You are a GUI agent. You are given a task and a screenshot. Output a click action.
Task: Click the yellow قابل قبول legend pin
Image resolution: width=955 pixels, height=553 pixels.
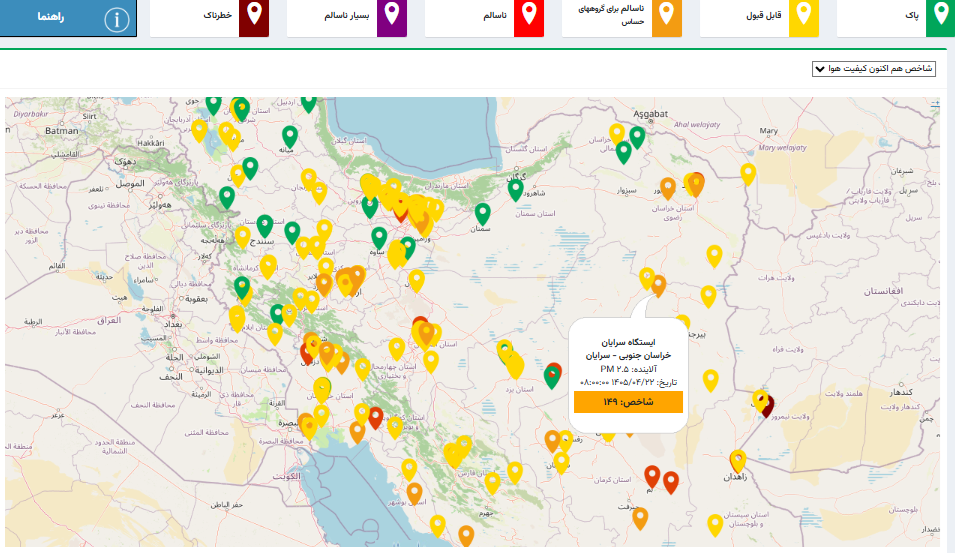point(804,17)
